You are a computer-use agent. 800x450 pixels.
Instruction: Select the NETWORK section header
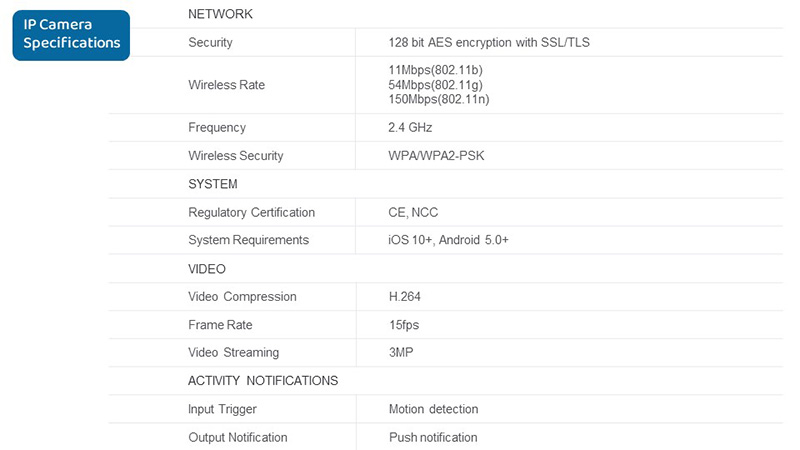tap(220, 14)
